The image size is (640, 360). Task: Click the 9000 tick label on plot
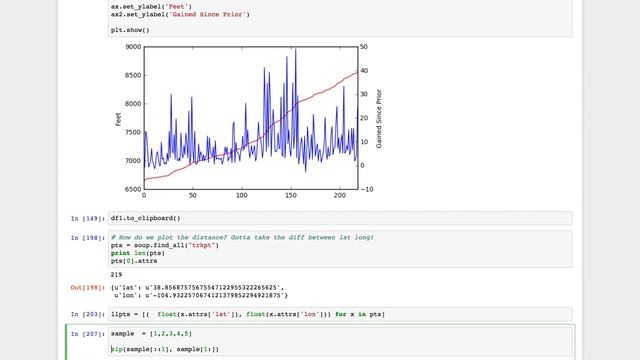[x=133, y=47]
